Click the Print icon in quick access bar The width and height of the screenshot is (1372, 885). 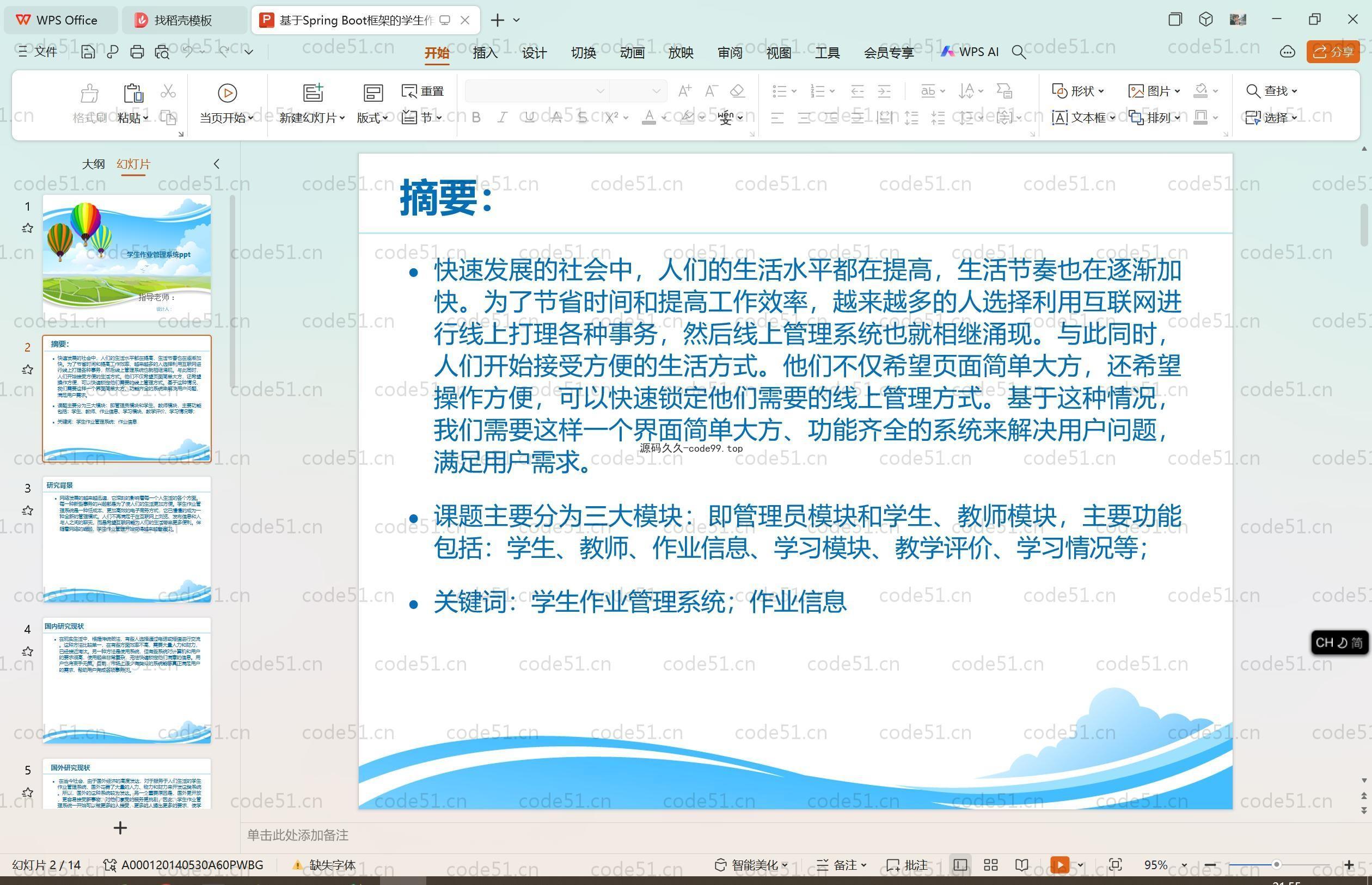tap(137, 52)
